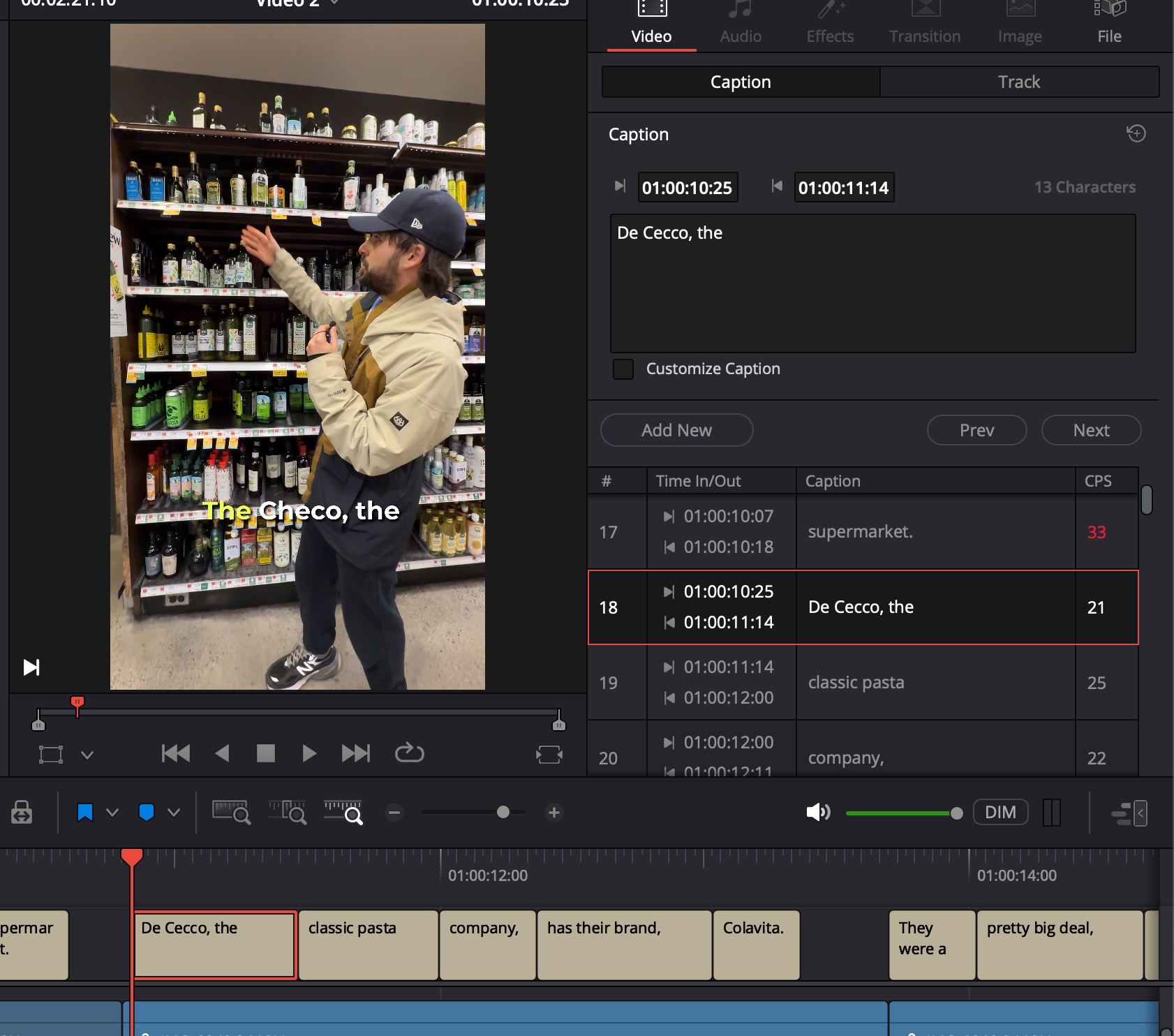Add a blue marker
Screen dimensions: 1174x1036
pos(147,813)
